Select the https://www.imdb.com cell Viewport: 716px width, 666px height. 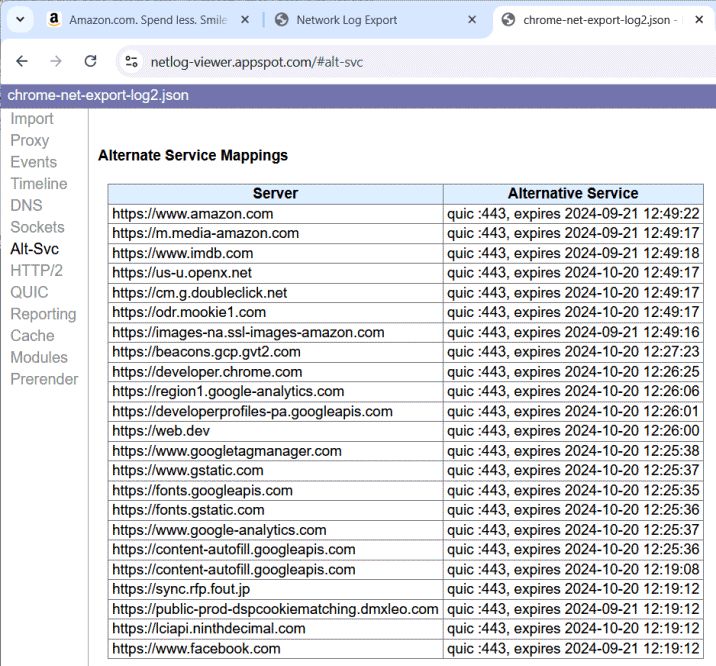pyautogui.click(x=275, y=253)
